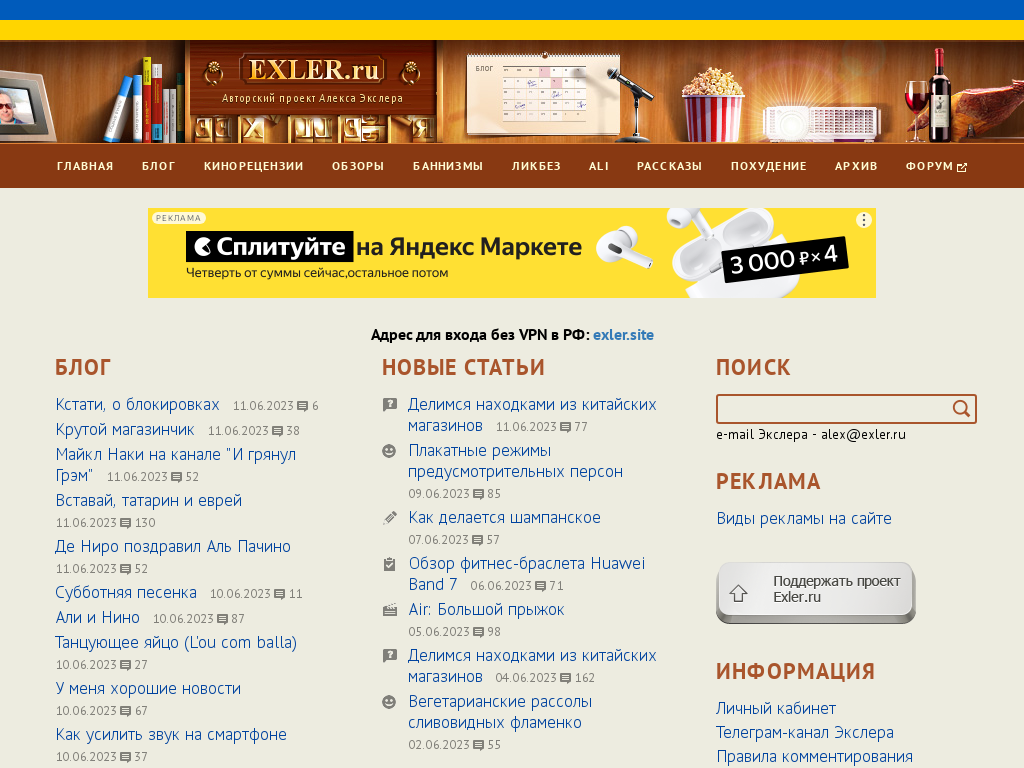Open КИНОРЕЦЕНЗИИ navigation item

[253, 167]
